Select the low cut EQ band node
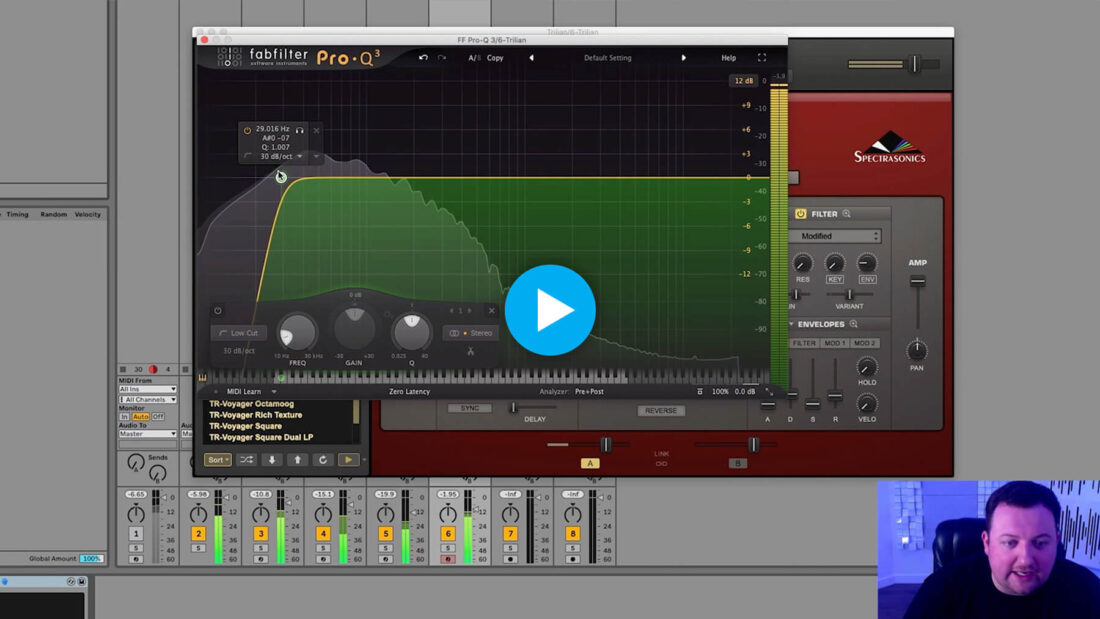1100x619 pixels. click(x=281, y=177)
